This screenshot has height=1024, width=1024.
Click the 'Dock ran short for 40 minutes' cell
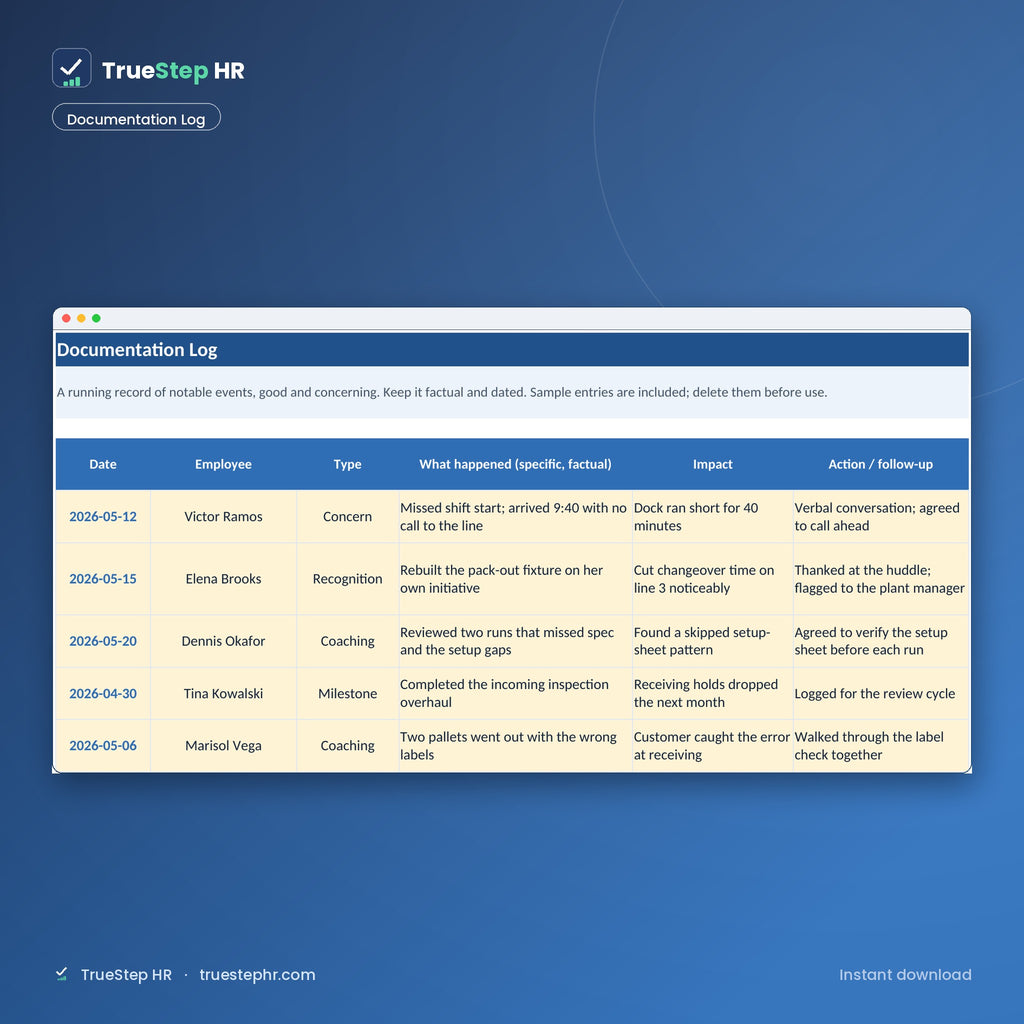(712, 517)
